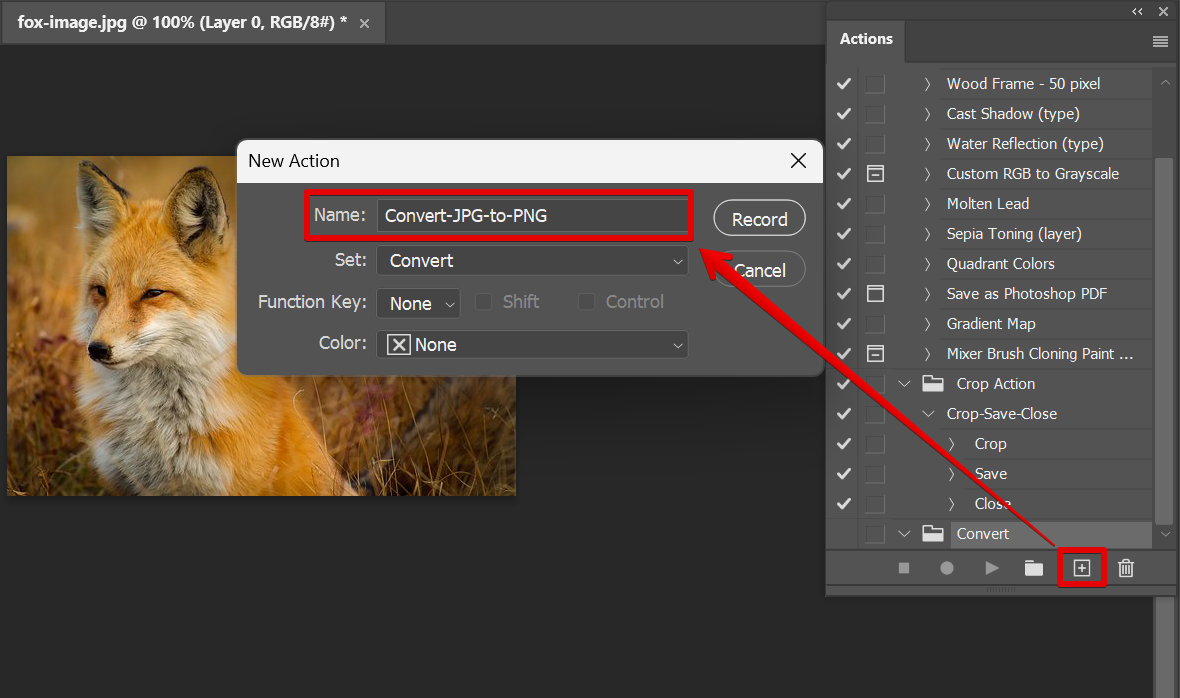Screen dimensions: 1180x698
Task: Uncheck the Water Reflection (type) action
Action: (x=844, y=144)
